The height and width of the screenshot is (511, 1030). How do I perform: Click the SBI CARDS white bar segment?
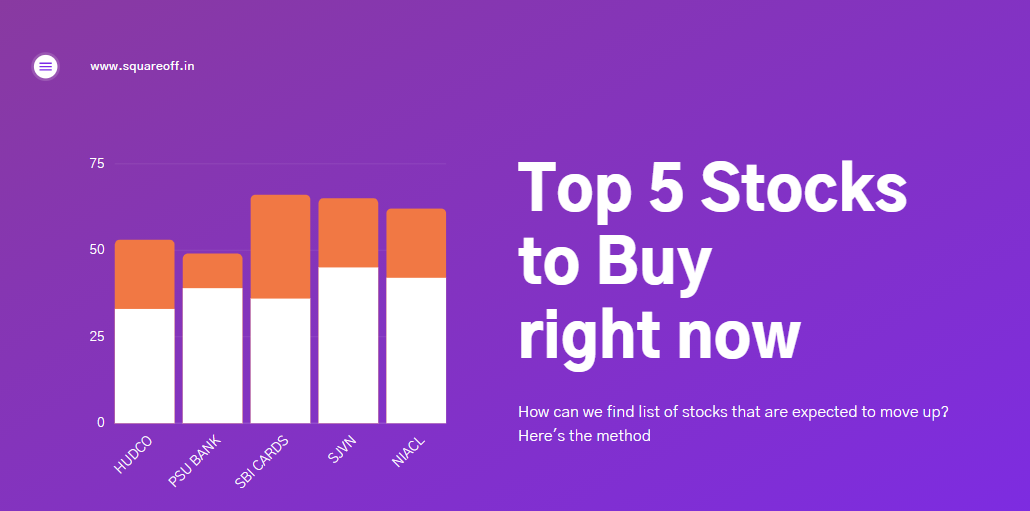coord(280,360)
